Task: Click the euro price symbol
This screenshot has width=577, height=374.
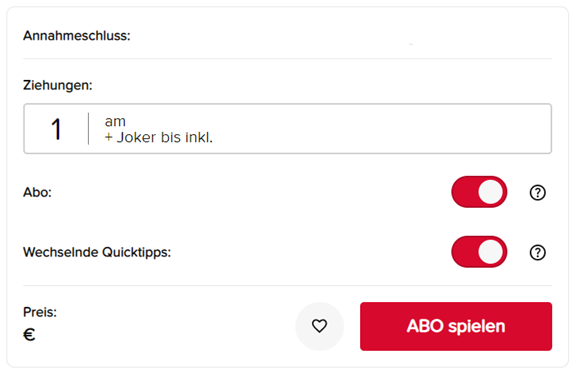Action: tap(29, 334)
